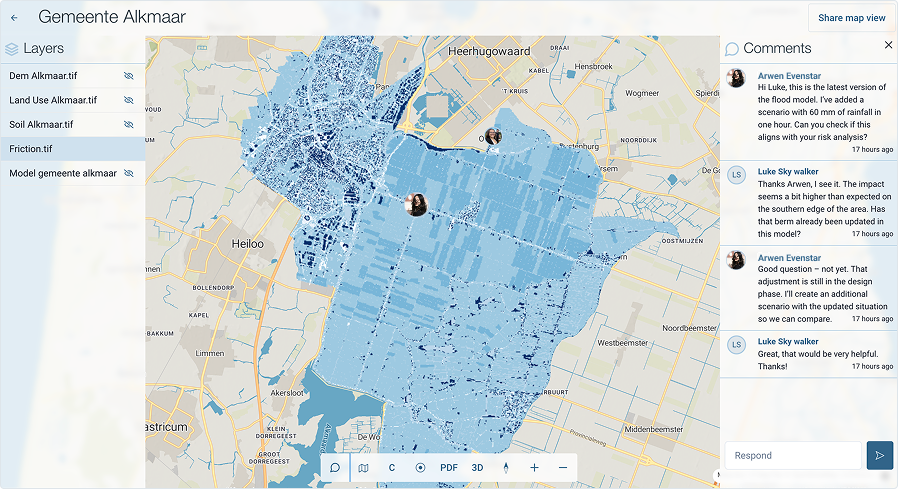Screen dimensions: 898x489
Task: Switch to 3D view
Action: [x=477, y=467]
